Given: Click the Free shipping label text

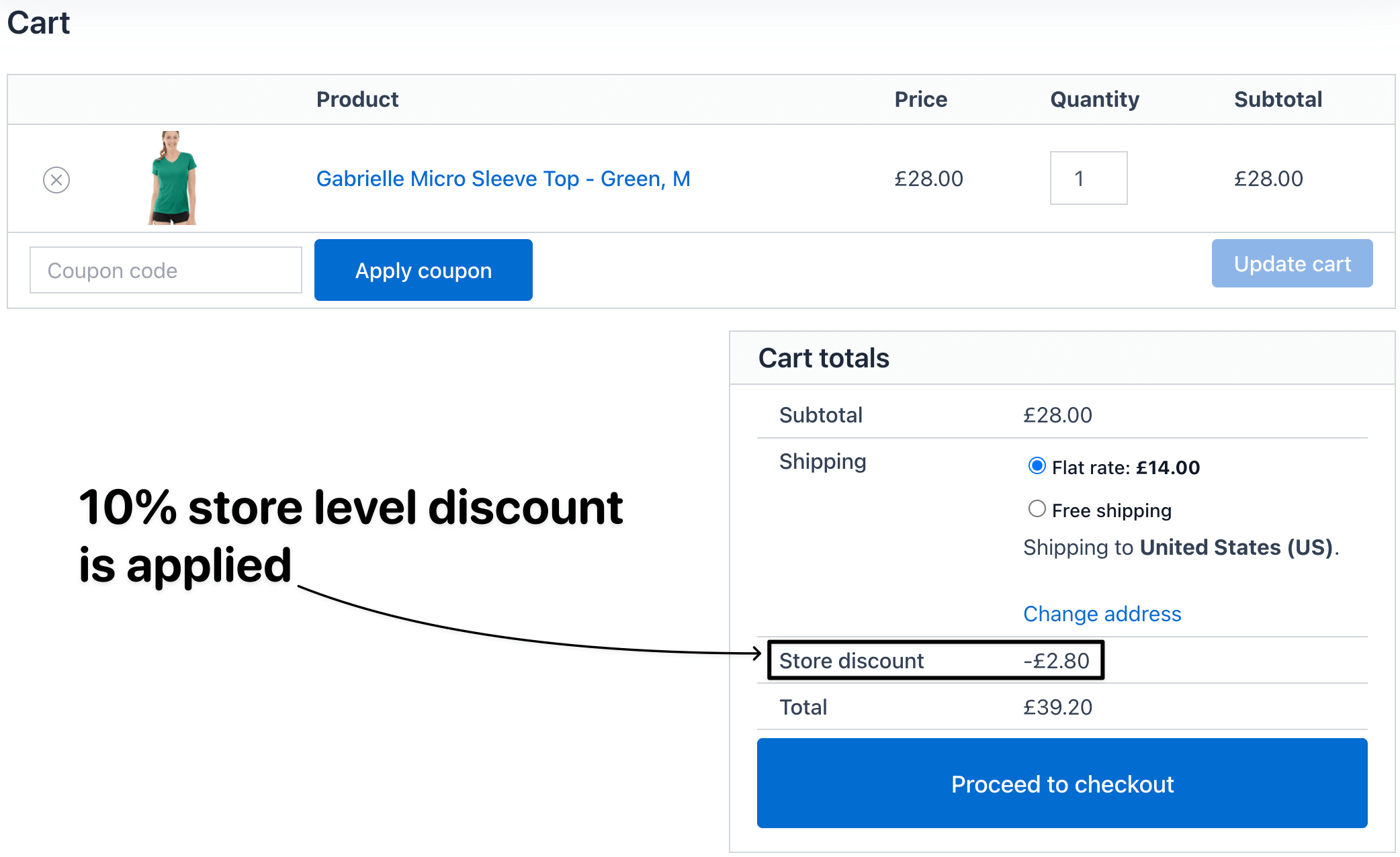Looking at the screenshot, I should pyautogui.click(x=1111, y=510).
